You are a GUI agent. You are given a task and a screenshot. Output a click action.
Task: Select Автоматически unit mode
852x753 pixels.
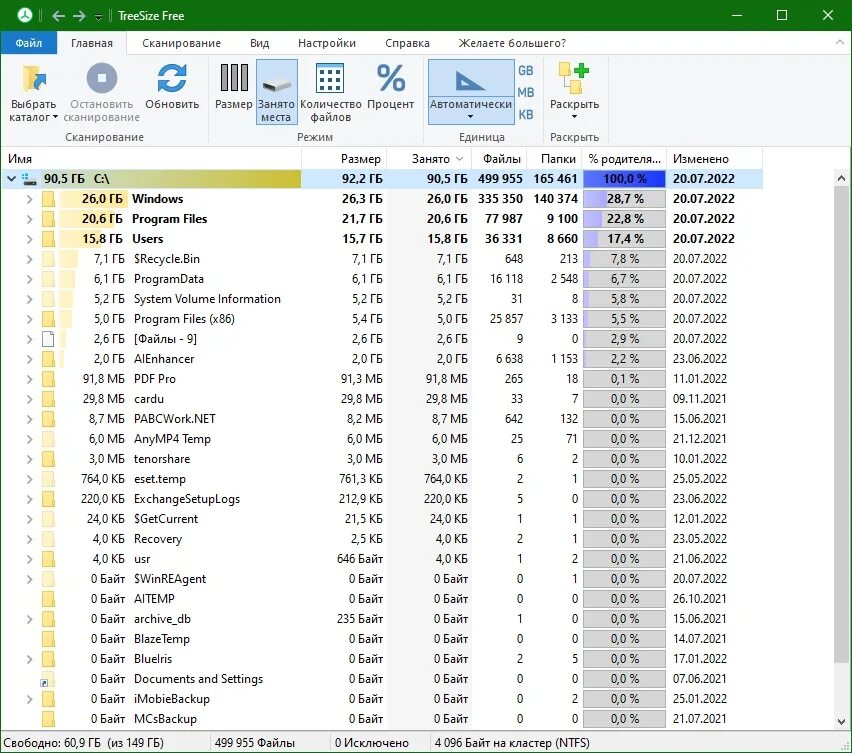tap(471, 91)
